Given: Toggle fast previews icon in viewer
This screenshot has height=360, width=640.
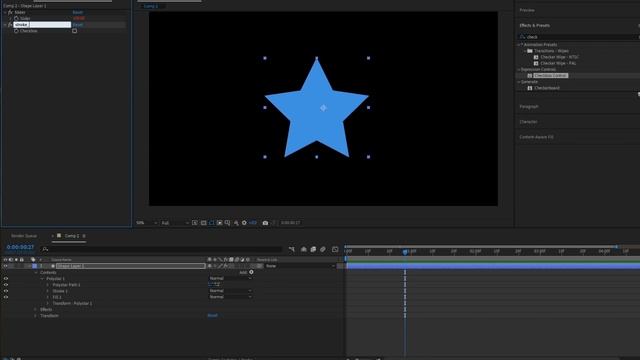Looking at the screenshot, I should point(195,223).
